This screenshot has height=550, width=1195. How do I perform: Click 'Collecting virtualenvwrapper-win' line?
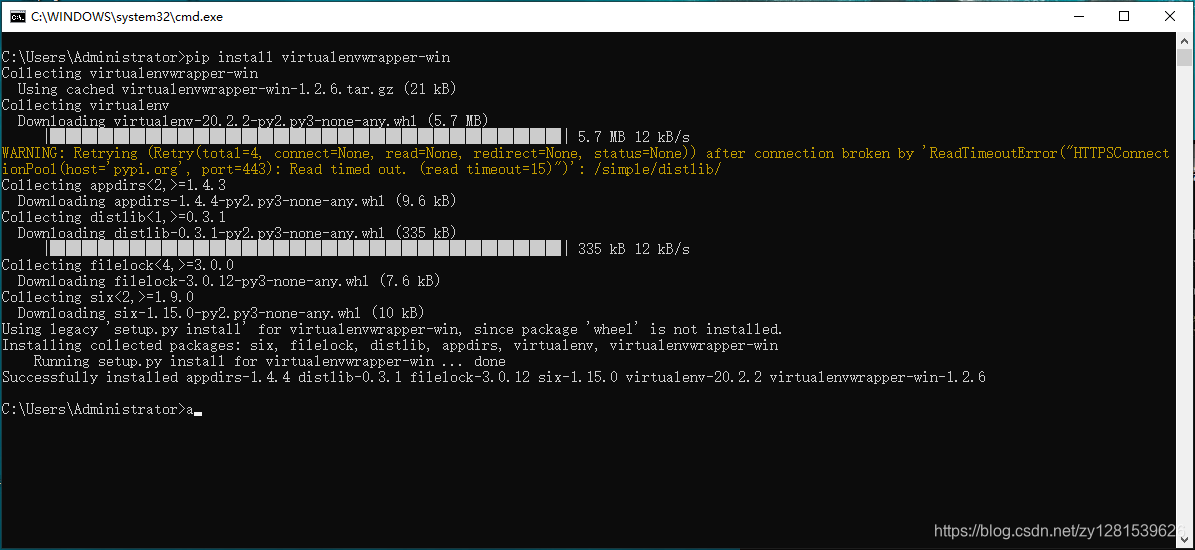pyautogui.click(x=130, y=73)
